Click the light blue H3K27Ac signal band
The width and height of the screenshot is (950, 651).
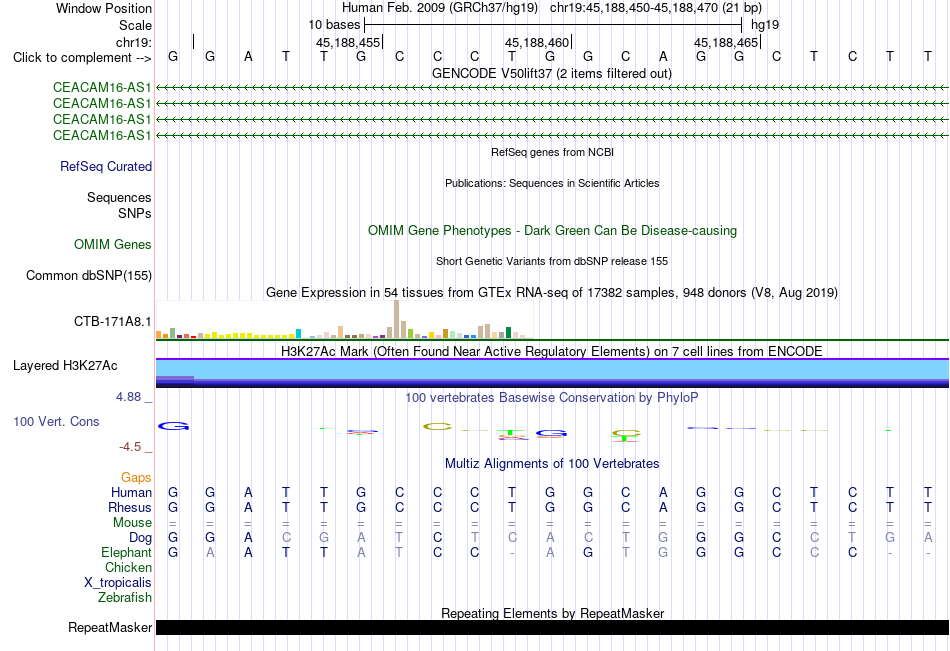tap(552, 369)
